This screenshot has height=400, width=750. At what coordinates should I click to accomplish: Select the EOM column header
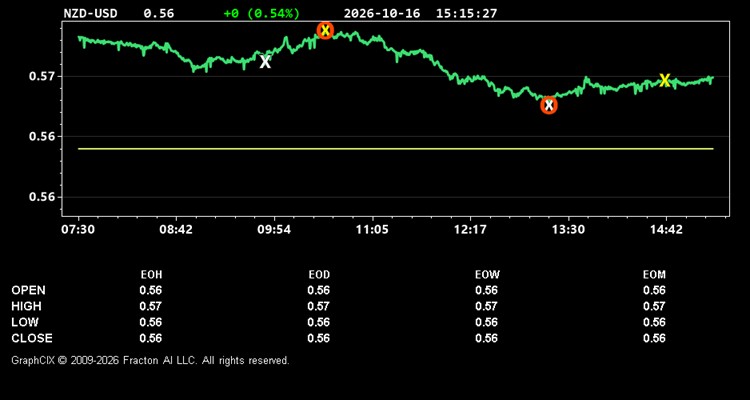point(654,275)
